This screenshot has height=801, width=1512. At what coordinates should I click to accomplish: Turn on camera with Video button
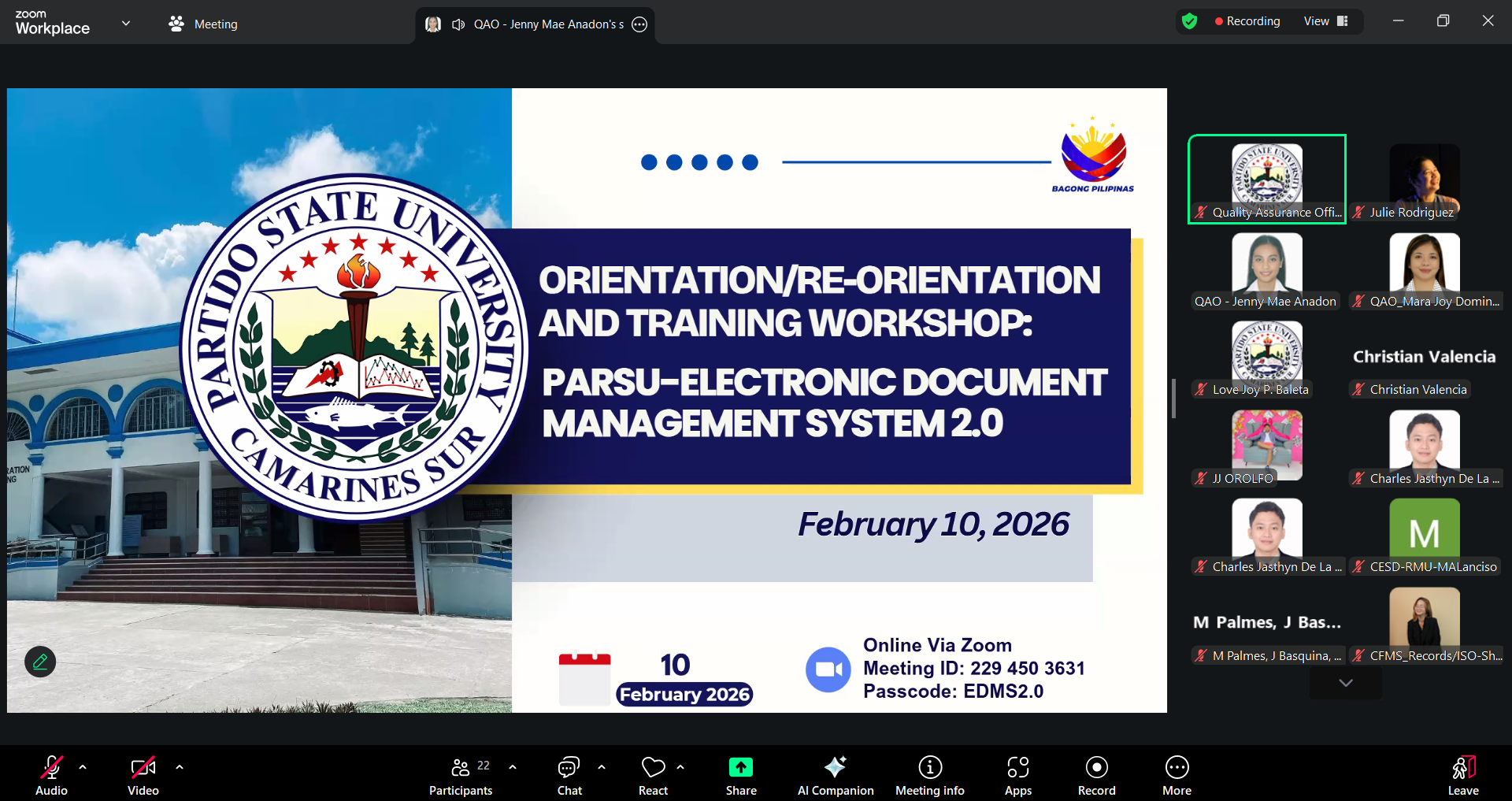(143, 775)
